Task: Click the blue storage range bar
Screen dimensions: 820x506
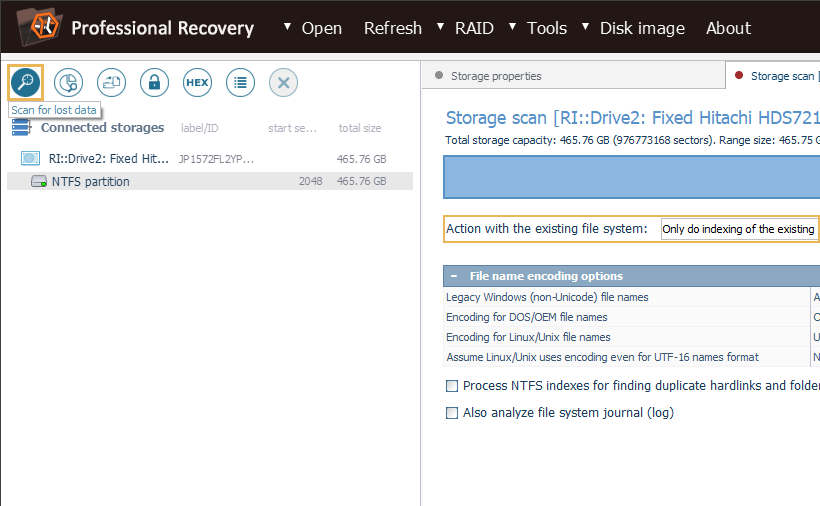Action: [x=631, y=177]
